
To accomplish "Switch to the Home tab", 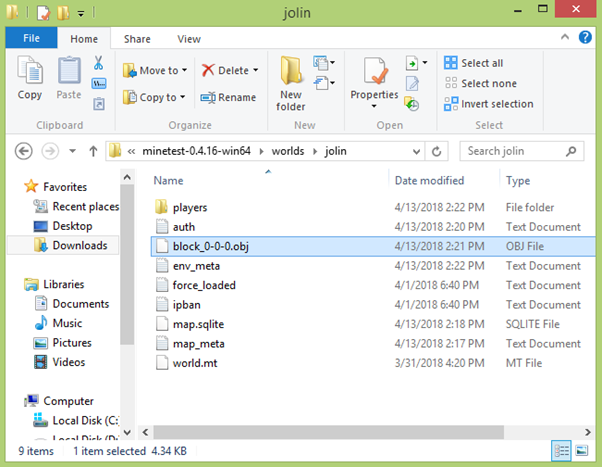I will [x=84, y=39].
